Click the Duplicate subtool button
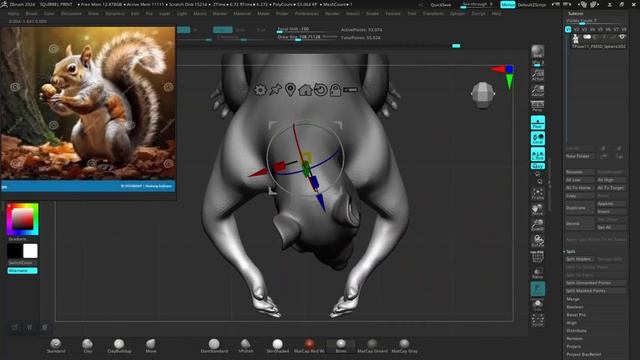 [580, 208]
